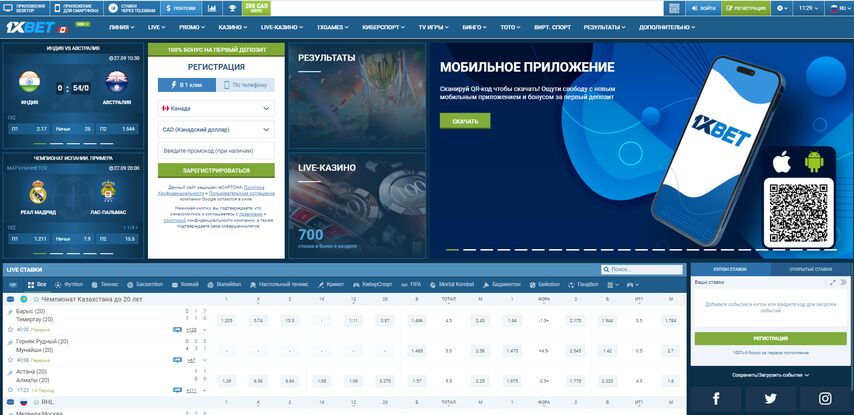The image size is (854, 415).
Task: Select the 'Все' sports filter
Action: [37, 285]
